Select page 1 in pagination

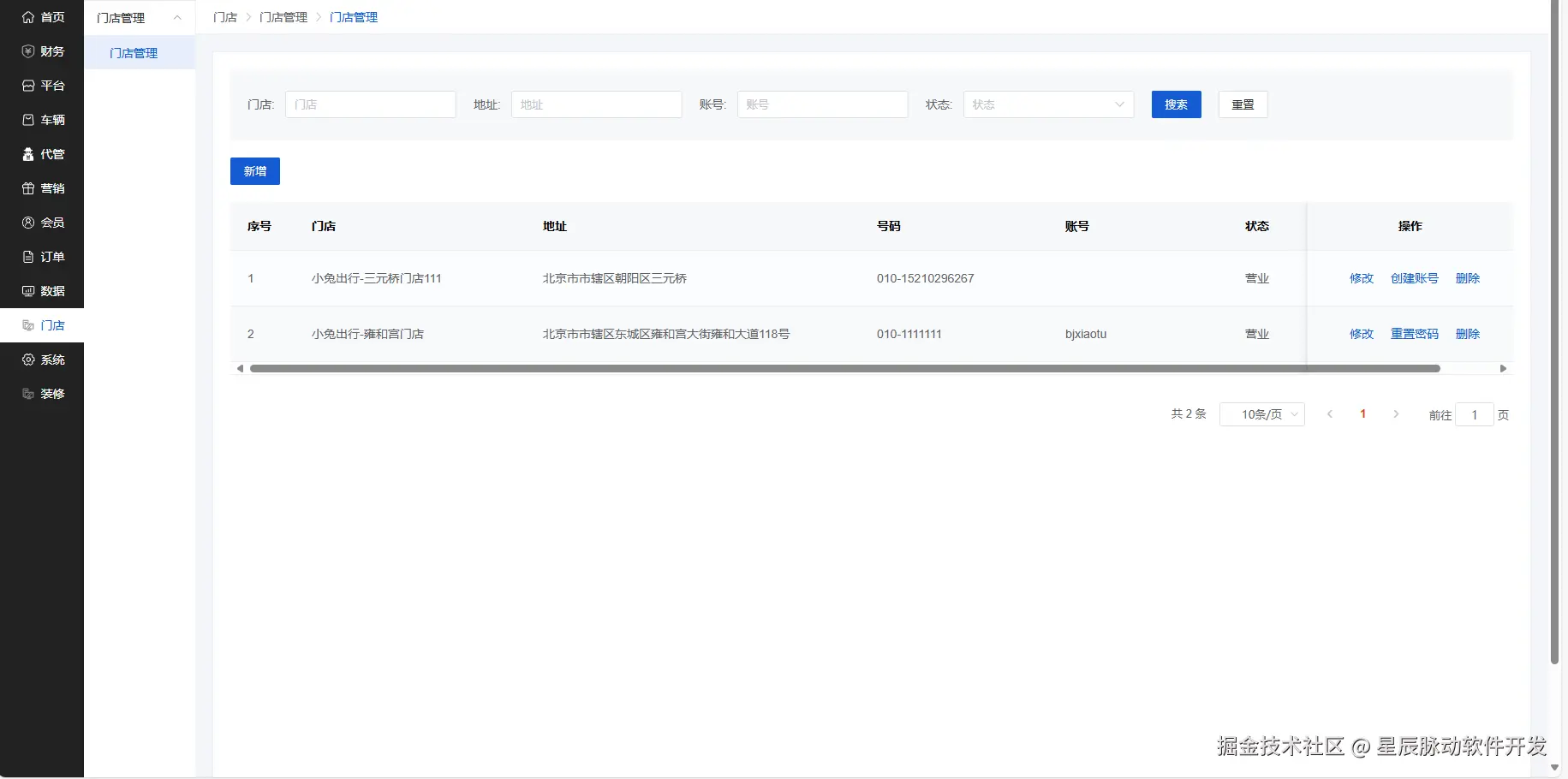tap(1362, 414)
